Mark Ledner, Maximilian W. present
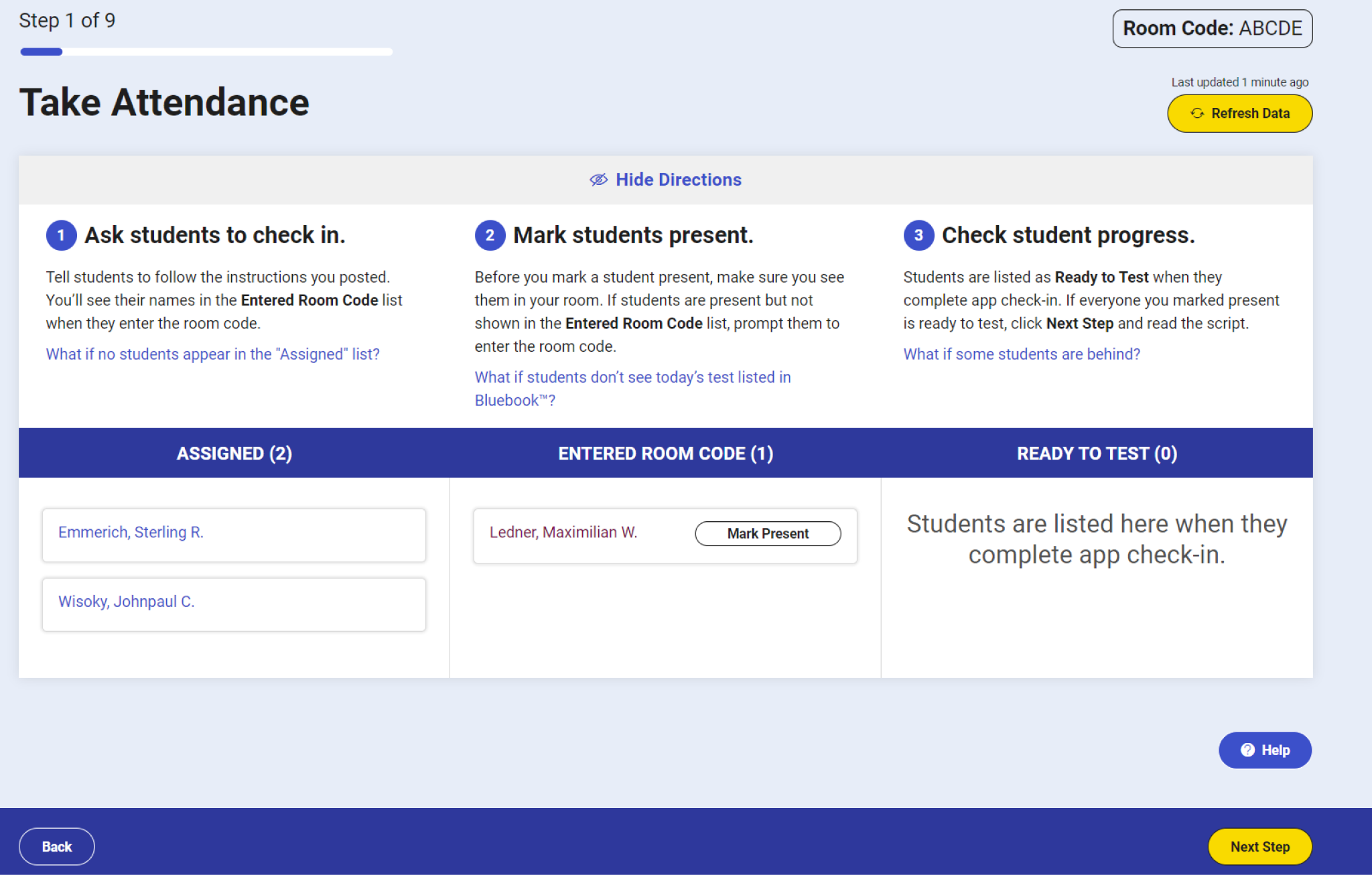Screen dimensions: 1372x875 [x=768, y=533]
